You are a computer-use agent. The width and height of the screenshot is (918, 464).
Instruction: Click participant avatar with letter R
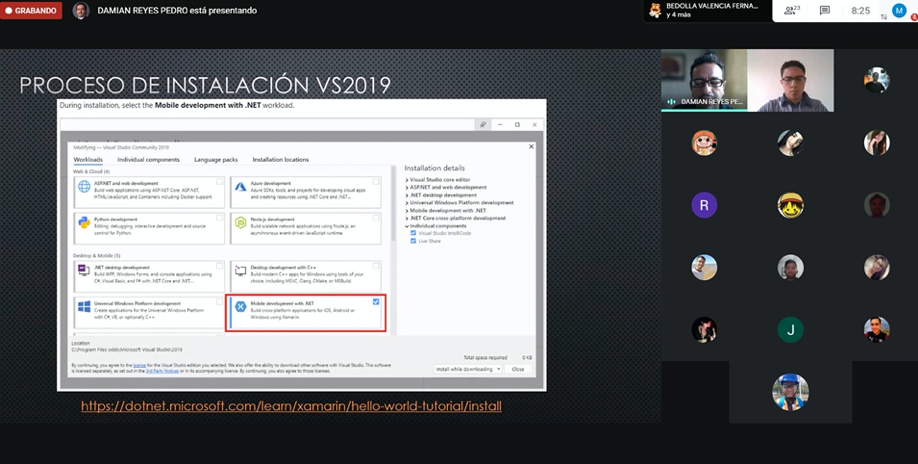[x=704, y=205]
